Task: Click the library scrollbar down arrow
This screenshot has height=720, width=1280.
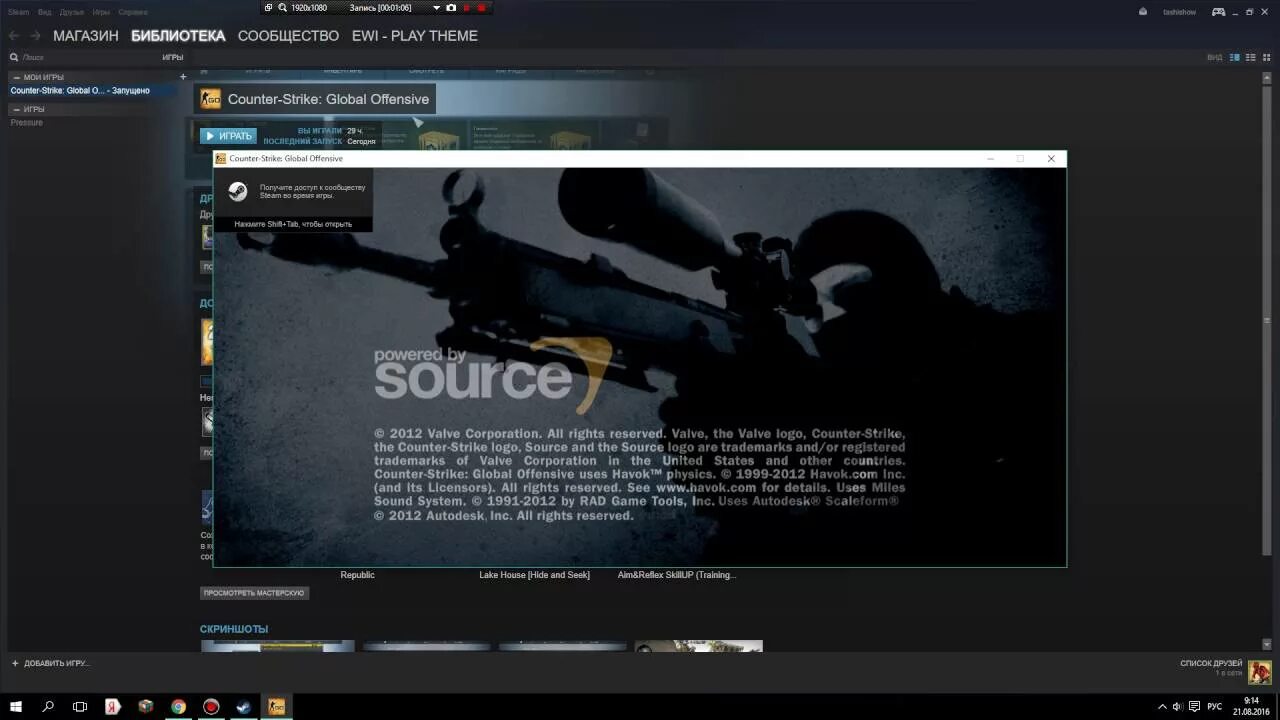Action: point(1267,645)
